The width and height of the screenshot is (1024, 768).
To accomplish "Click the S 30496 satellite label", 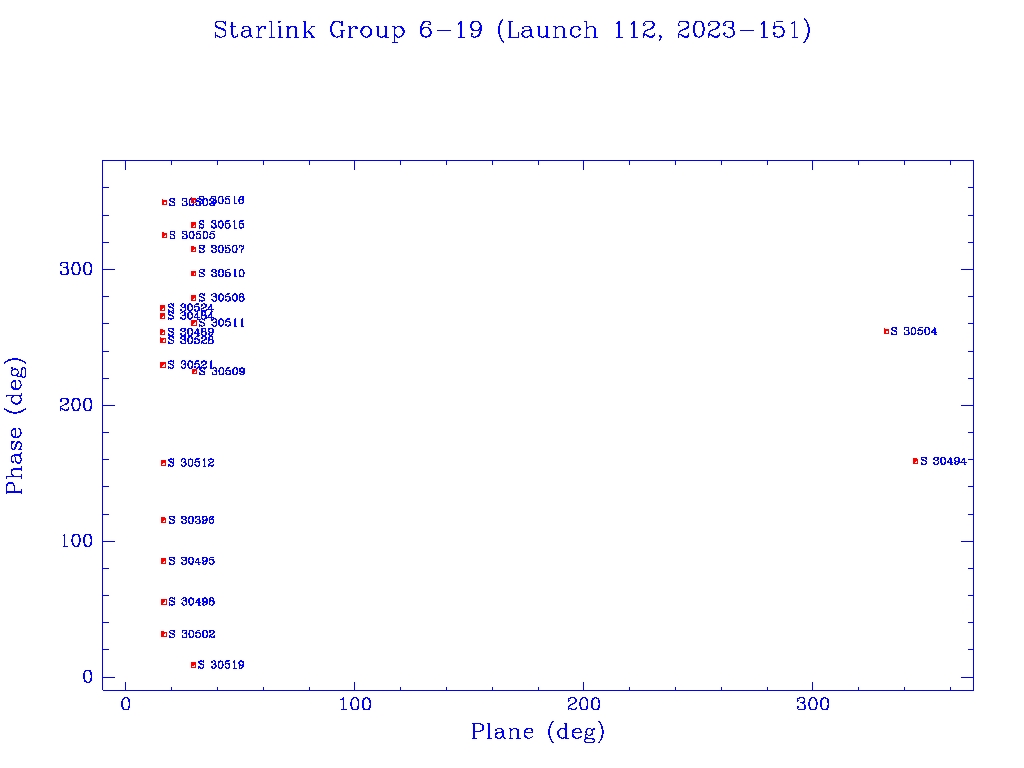I will pos(191,602).
